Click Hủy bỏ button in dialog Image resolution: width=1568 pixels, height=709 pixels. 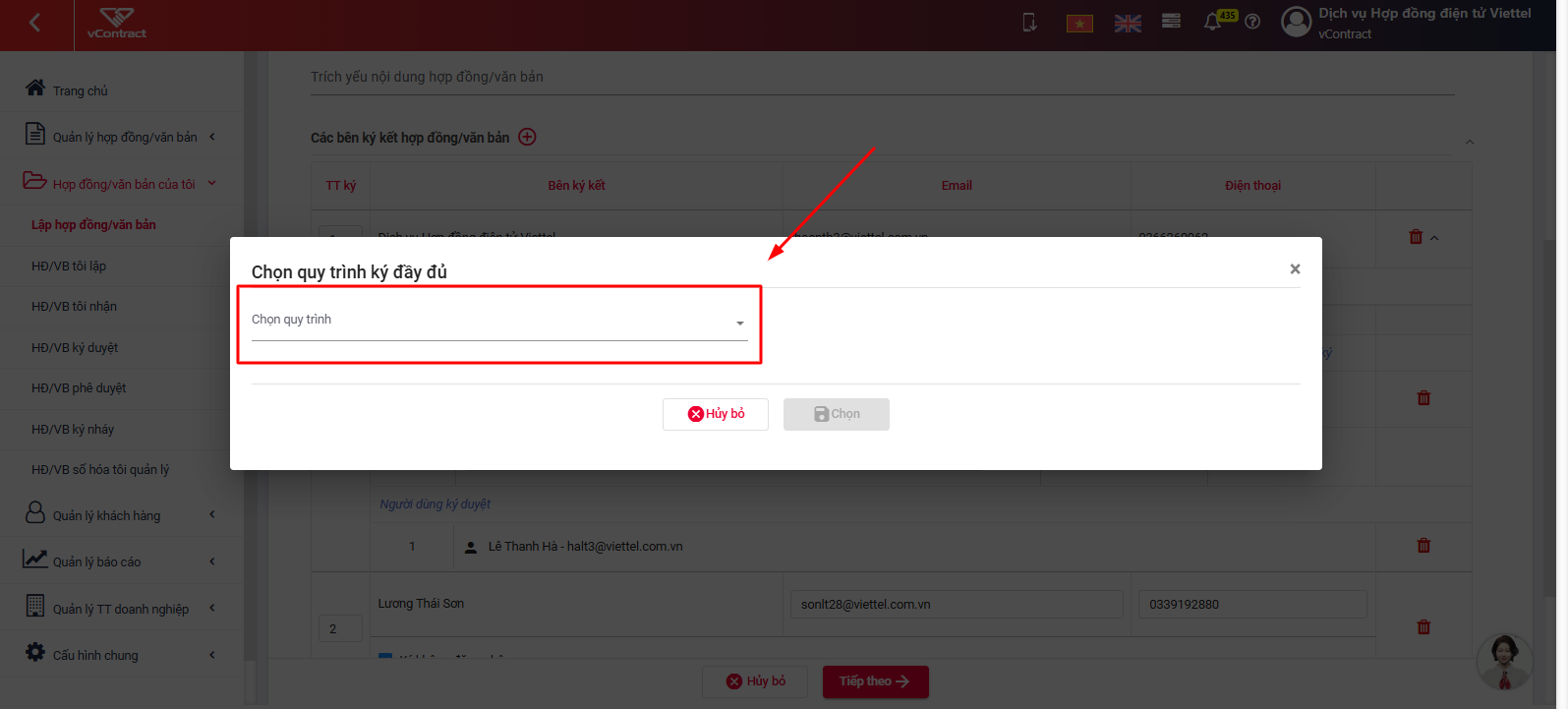tap(716, 414)
